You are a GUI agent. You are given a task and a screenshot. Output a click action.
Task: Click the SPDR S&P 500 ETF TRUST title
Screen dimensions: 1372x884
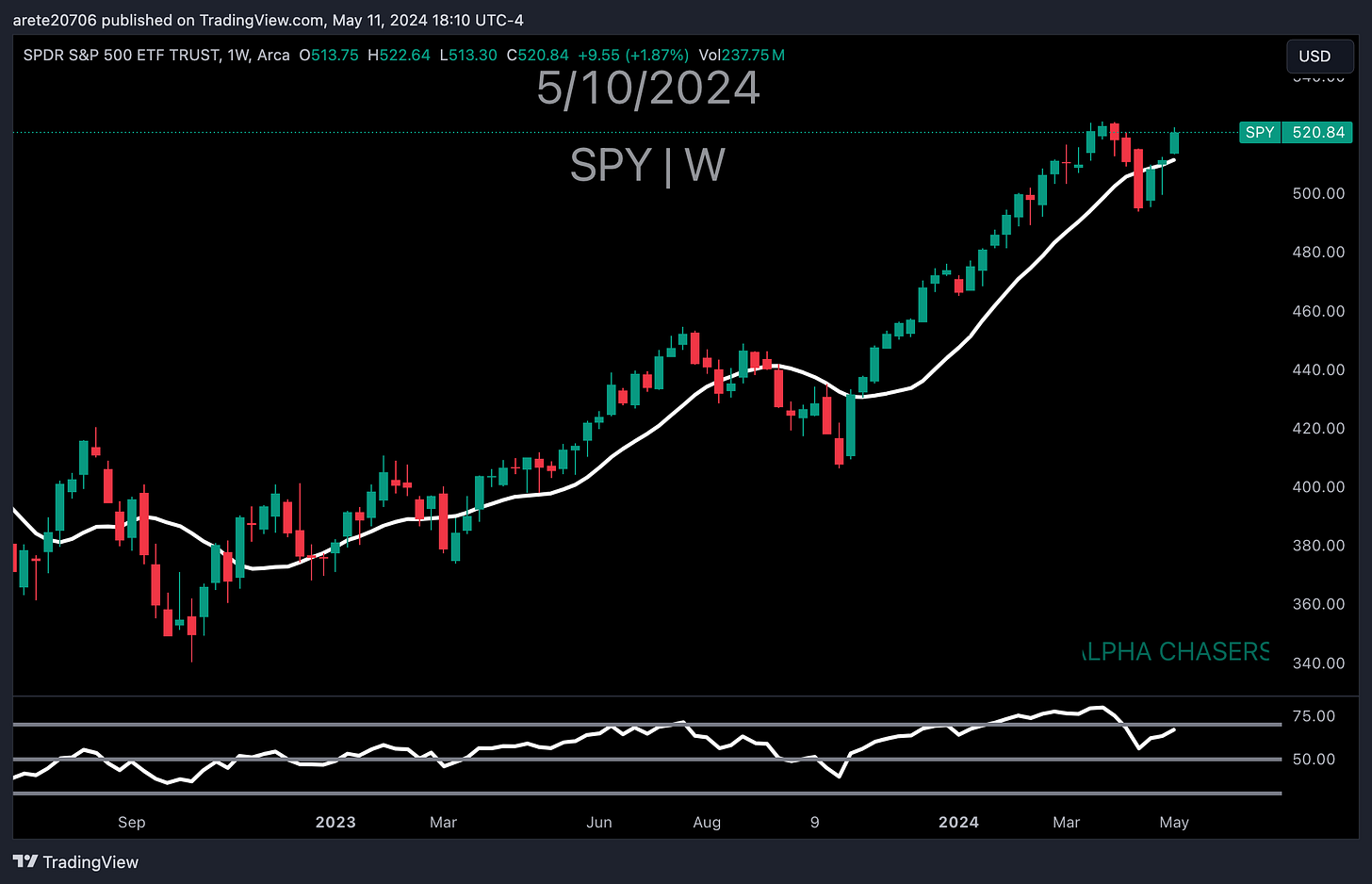click(121, 55)
